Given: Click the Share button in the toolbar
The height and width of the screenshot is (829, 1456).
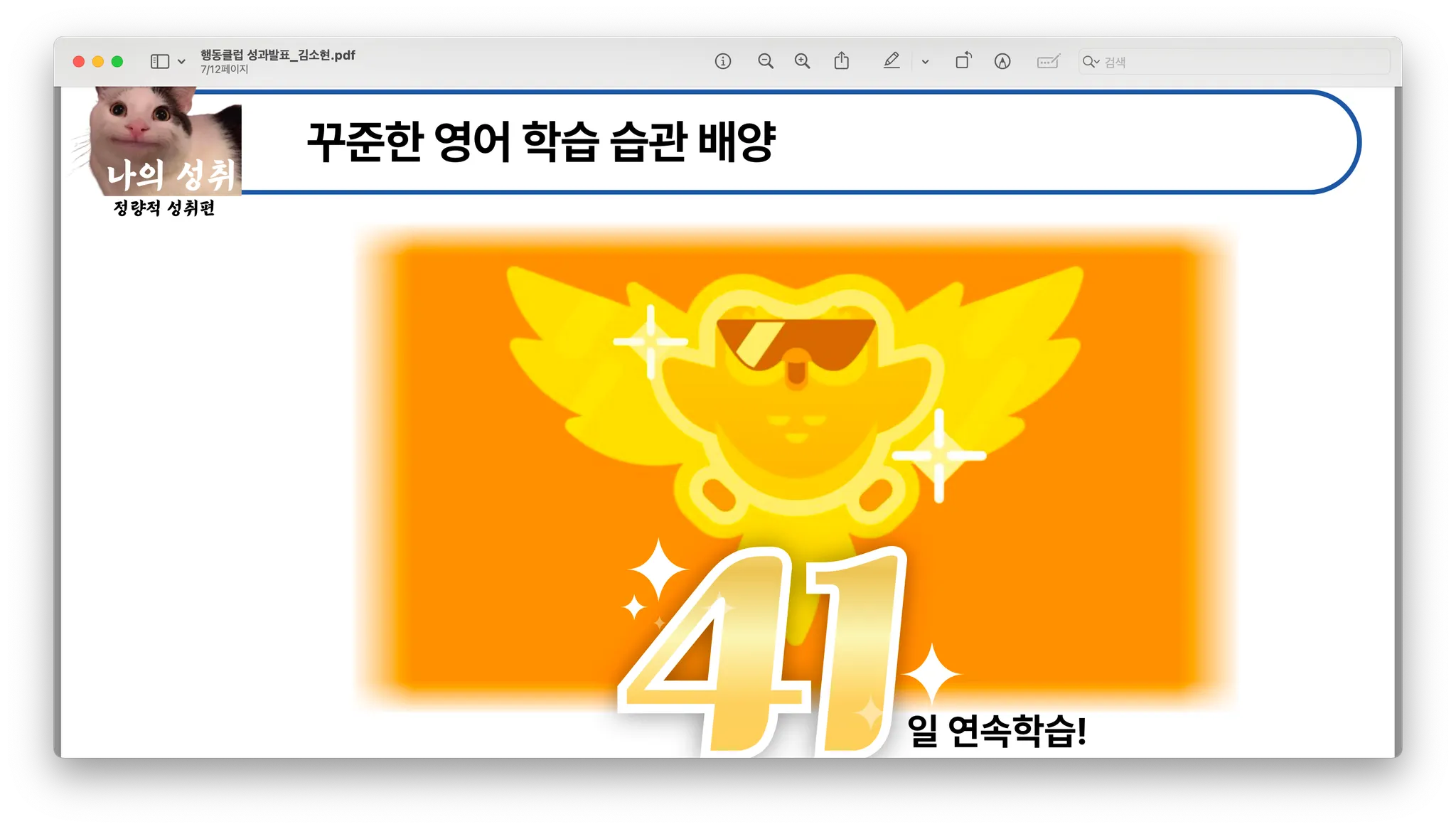Looking at the screenshot, I should [841, 62].
